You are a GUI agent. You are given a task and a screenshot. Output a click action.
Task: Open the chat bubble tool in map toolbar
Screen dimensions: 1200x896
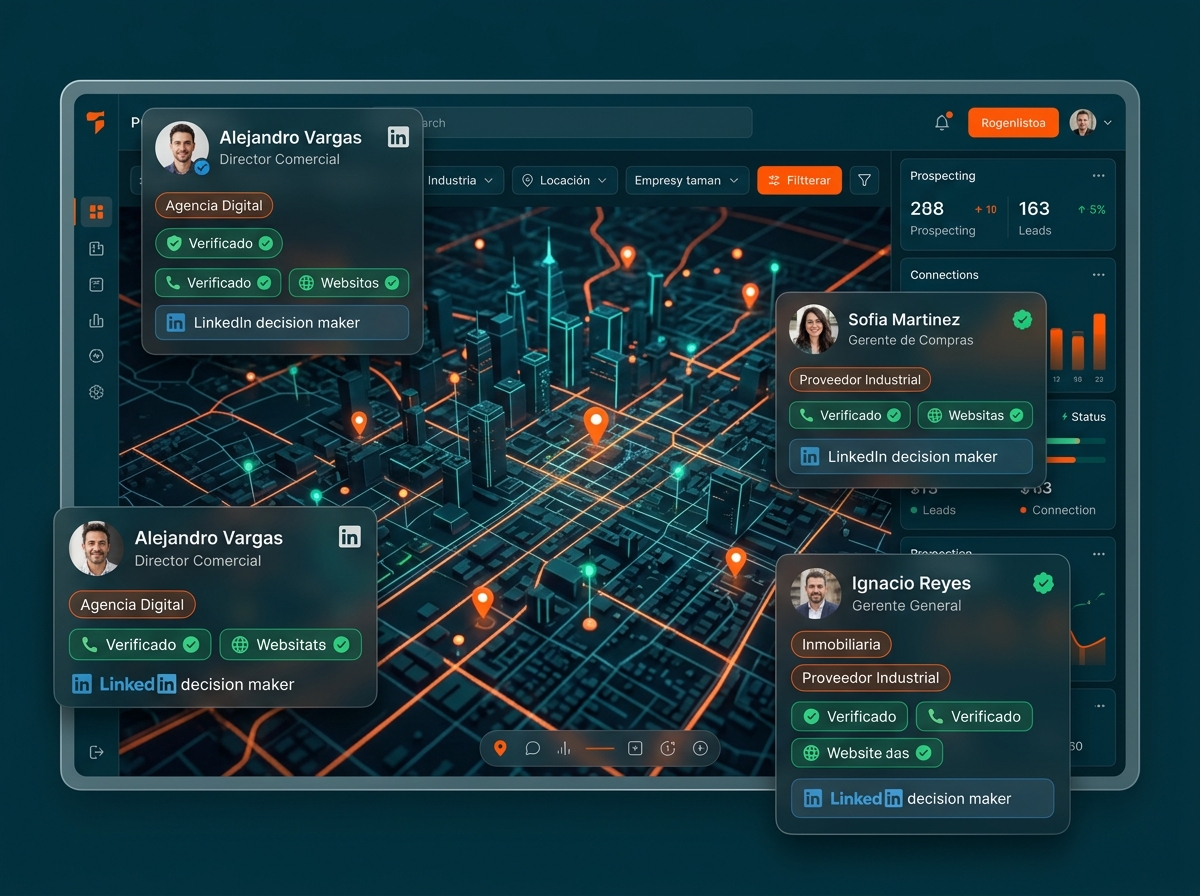coord(533,748)
